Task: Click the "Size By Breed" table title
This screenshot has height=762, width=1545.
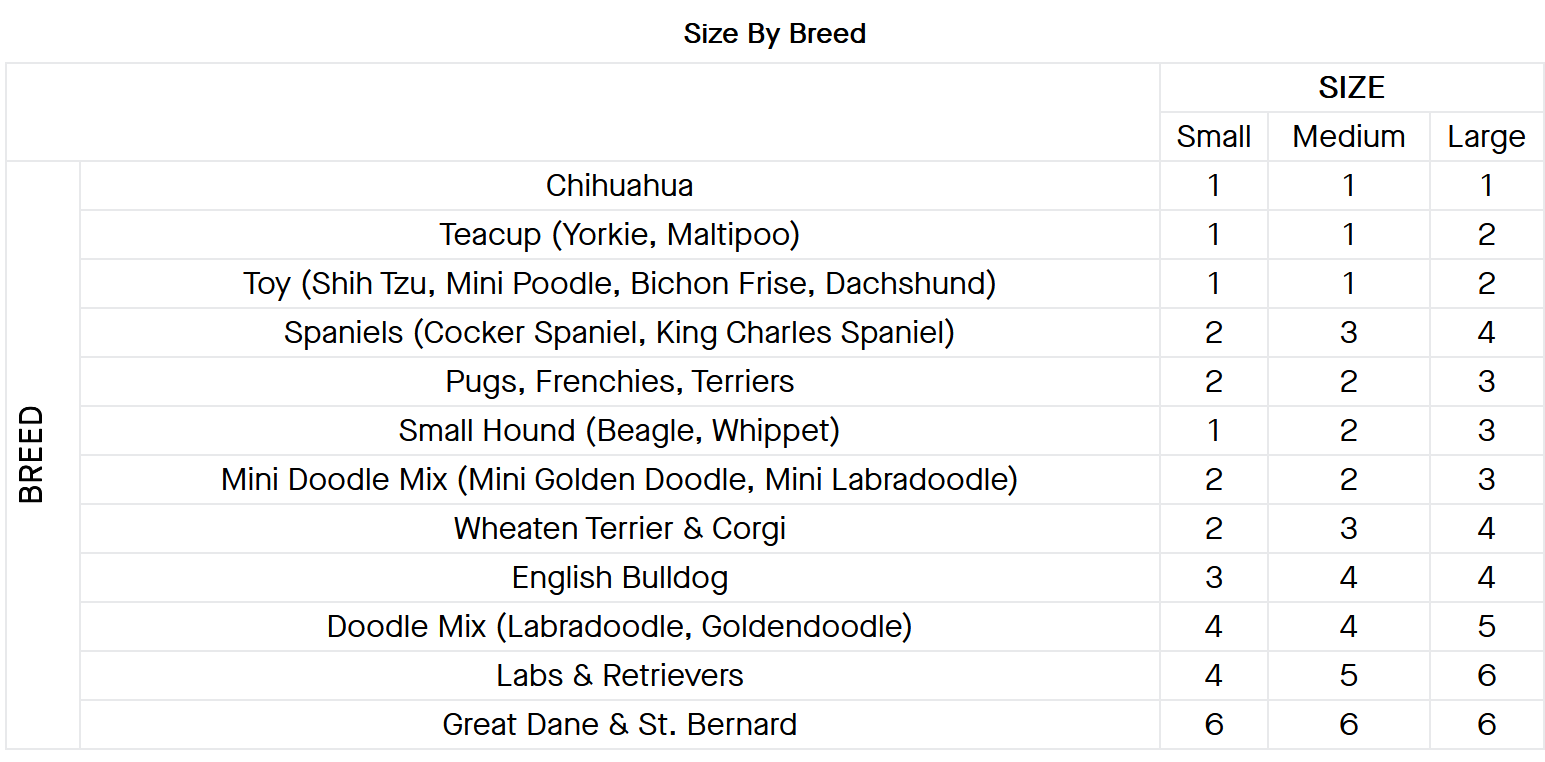Action: (774, 34)
